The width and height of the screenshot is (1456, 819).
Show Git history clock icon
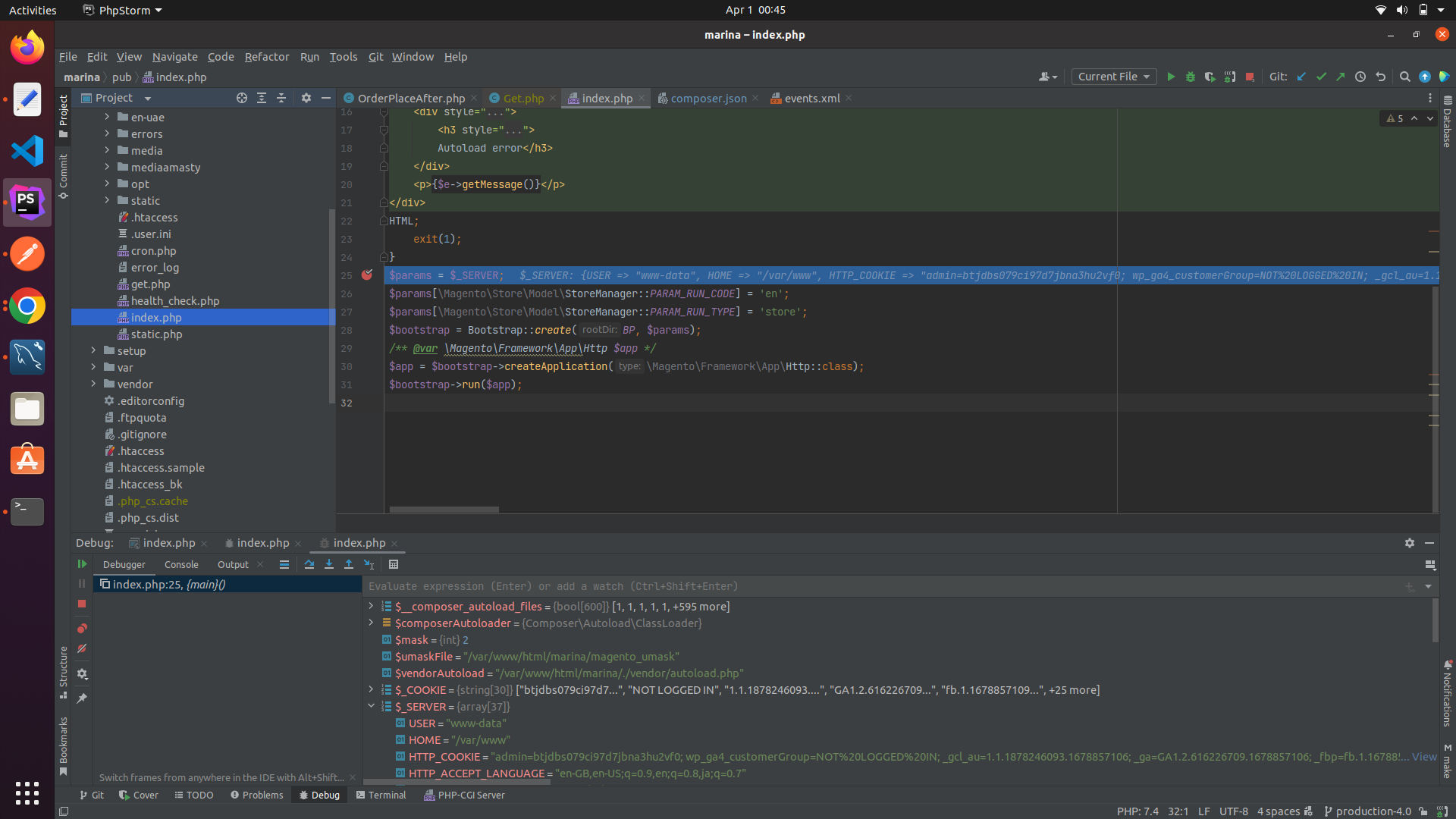pyautogui.click(x=1360, y=77)
